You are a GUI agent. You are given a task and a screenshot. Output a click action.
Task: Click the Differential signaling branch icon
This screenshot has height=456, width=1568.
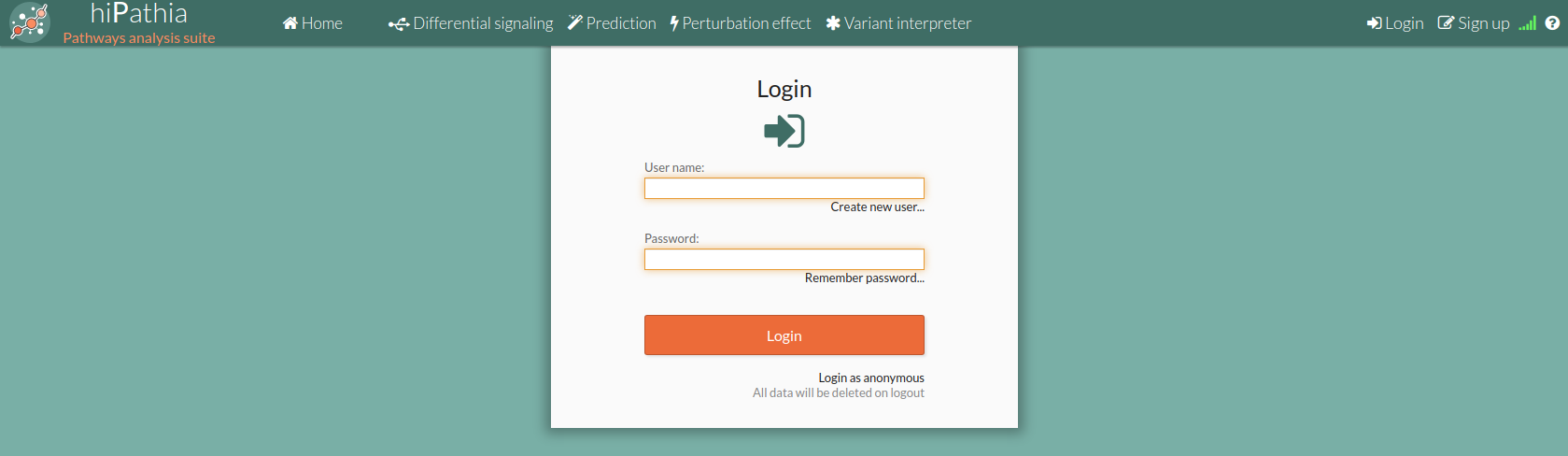point(399,24)
